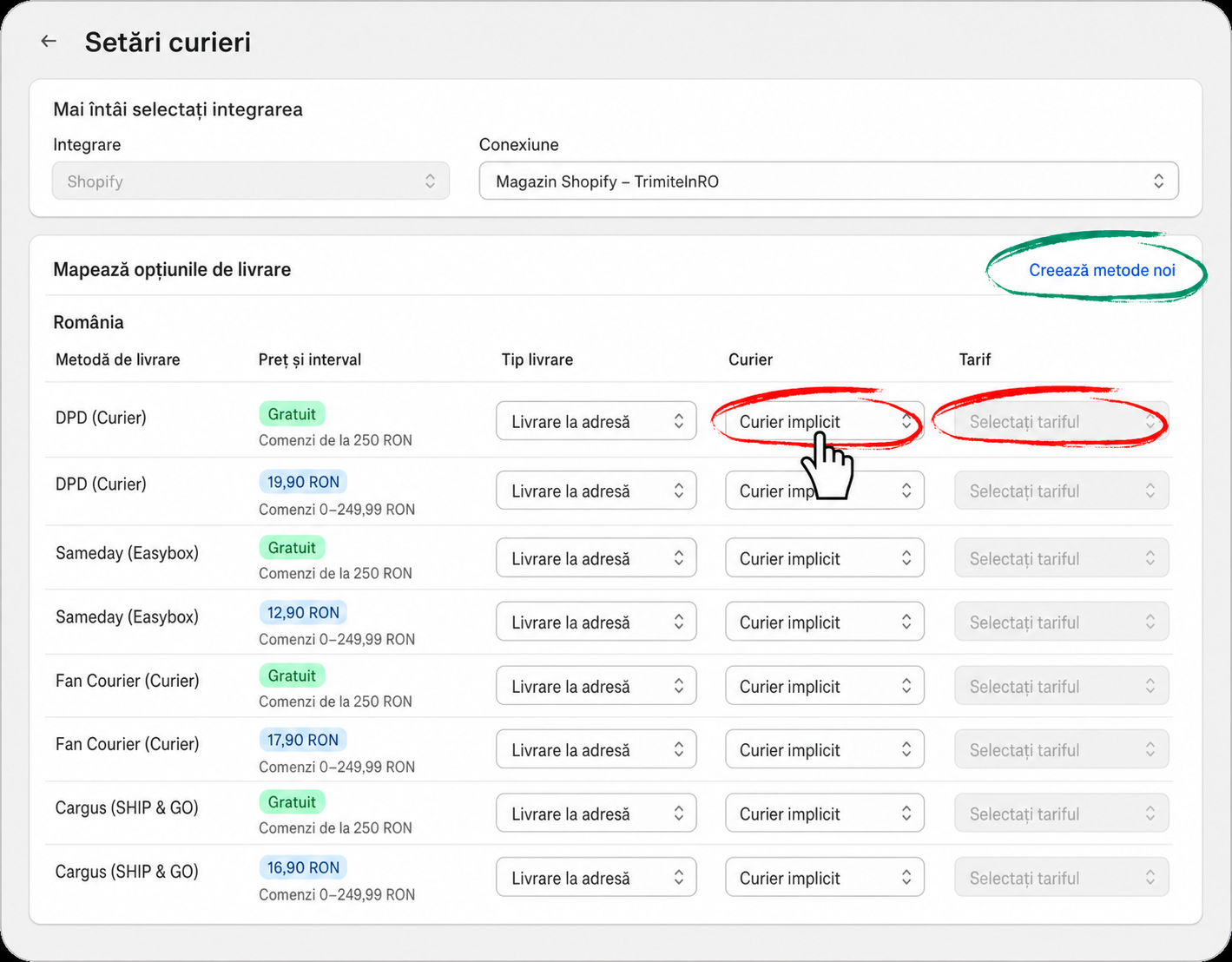This screenshot has height=962, width=1232.
Task: Open Tip livrare dropdown for DPD 19,90 RON
Action: coord(596,491)
